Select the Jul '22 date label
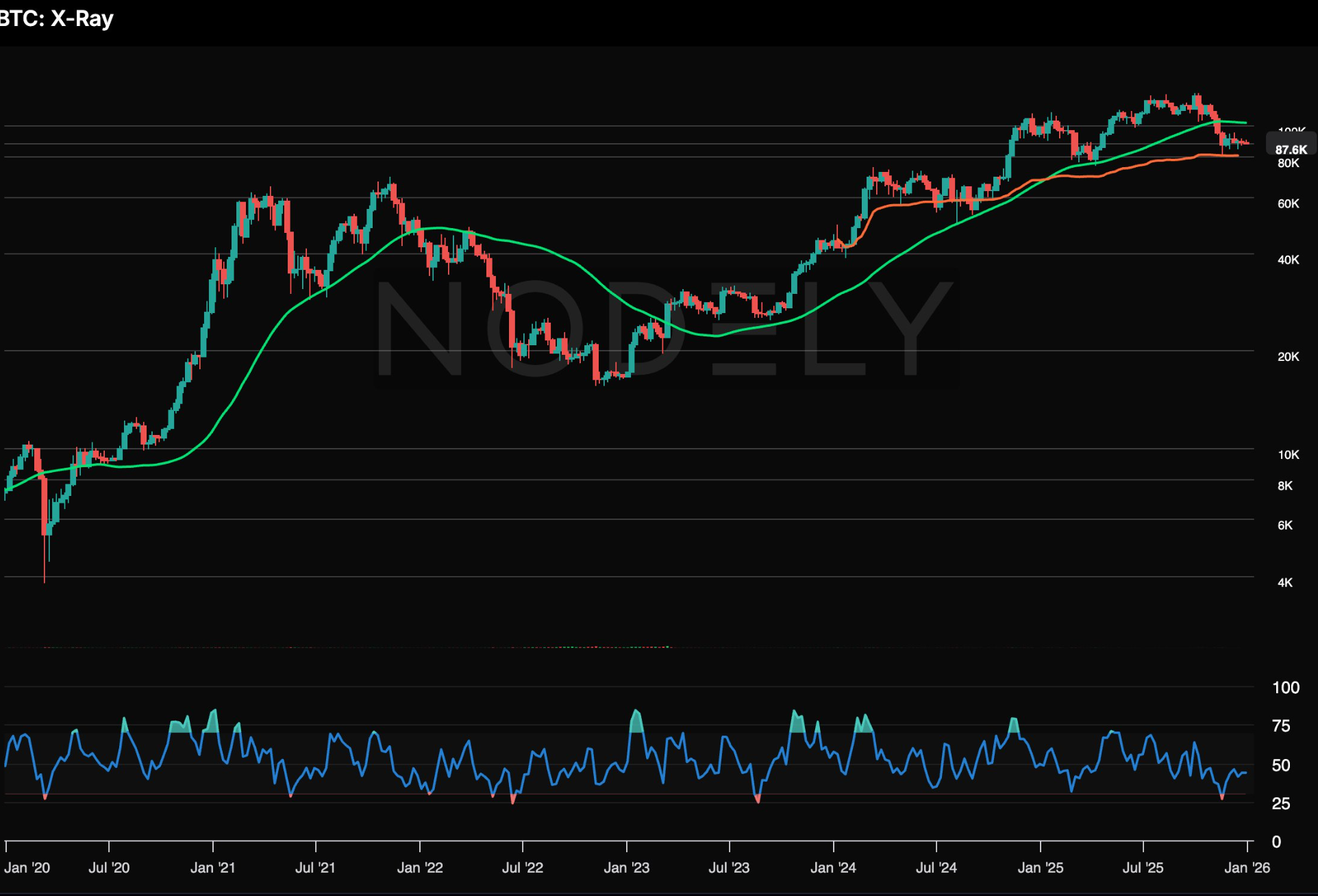The height and width of the screenshot is (896, 1318). click(522, 868)
